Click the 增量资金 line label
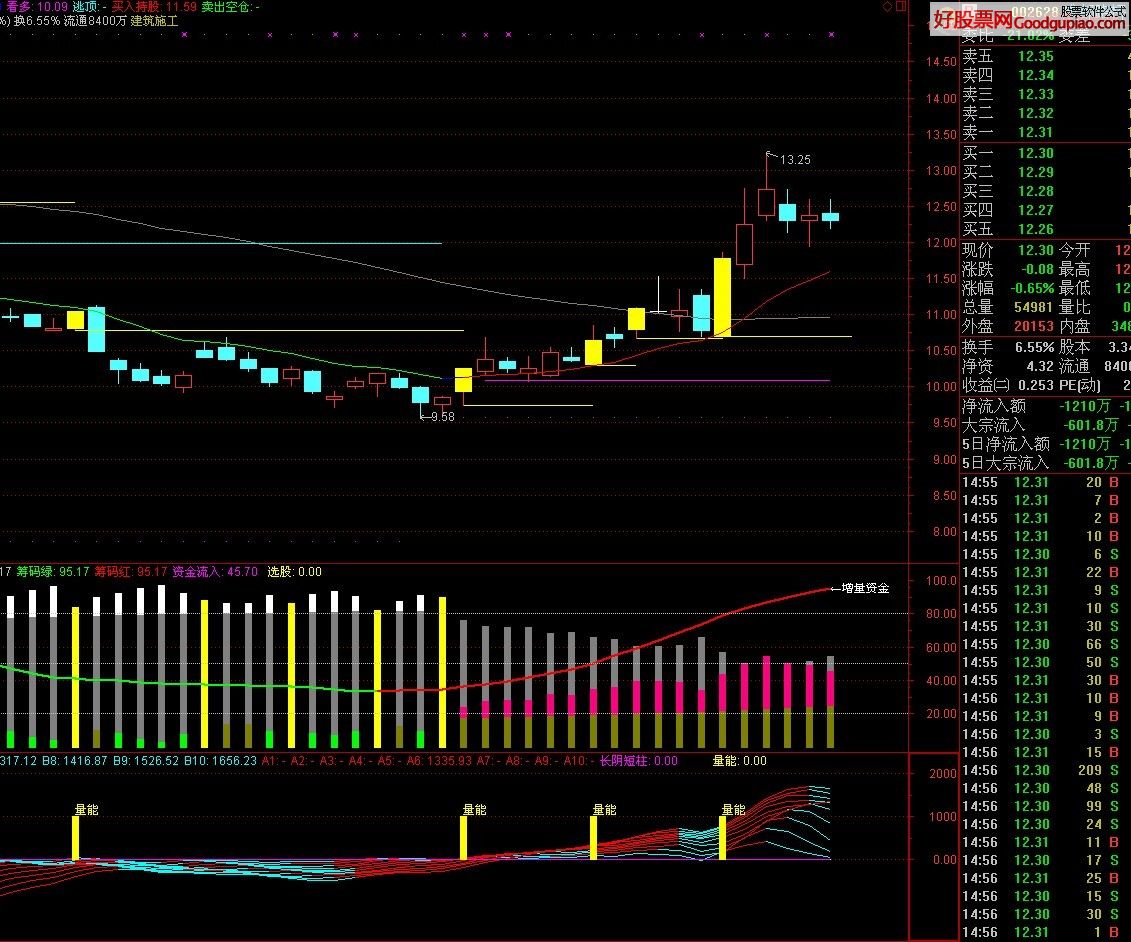Screen dimensions: 1131x942 coord(865,588)
